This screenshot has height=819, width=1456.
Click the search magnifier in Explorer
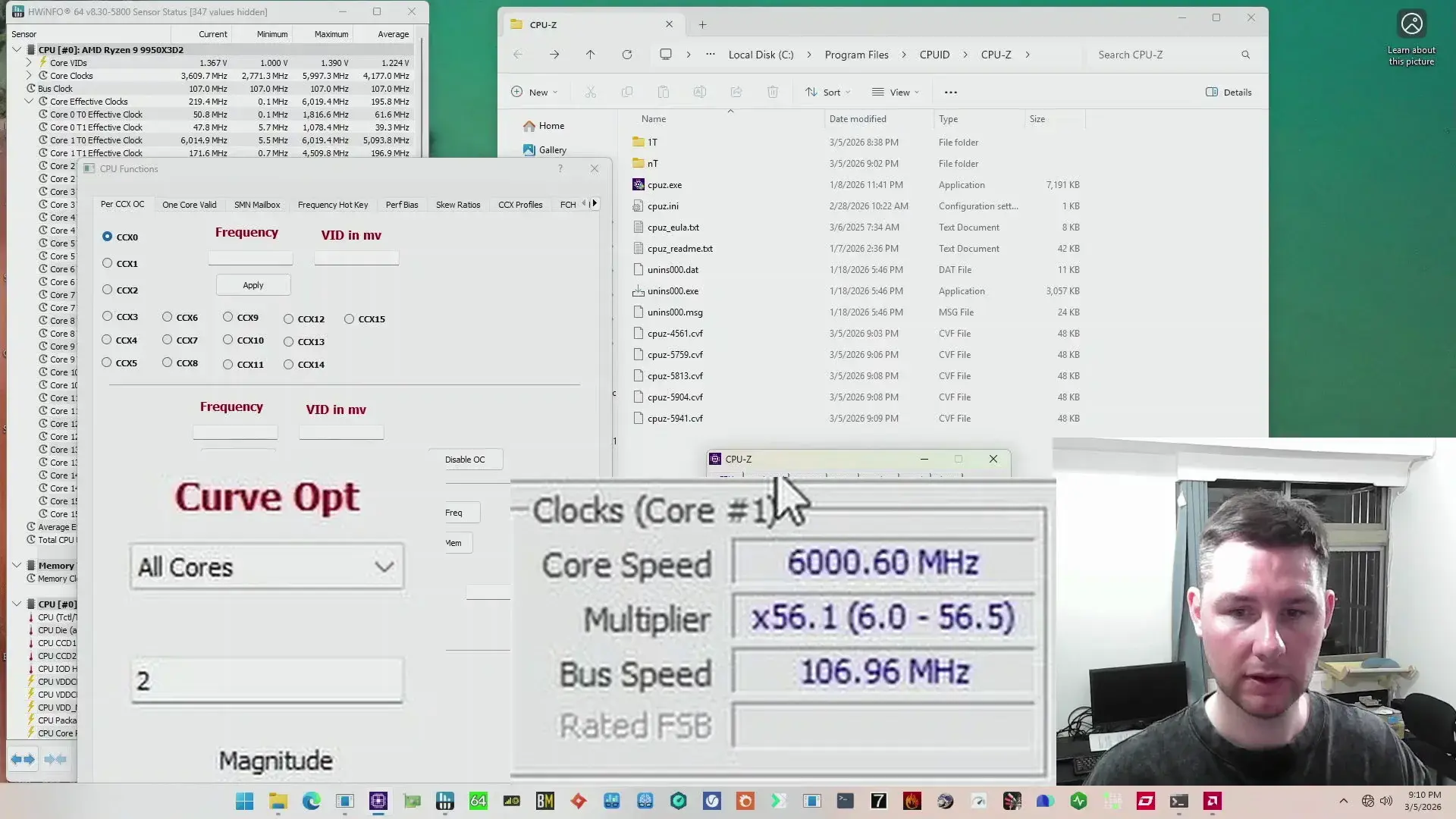coord(1245,55)
